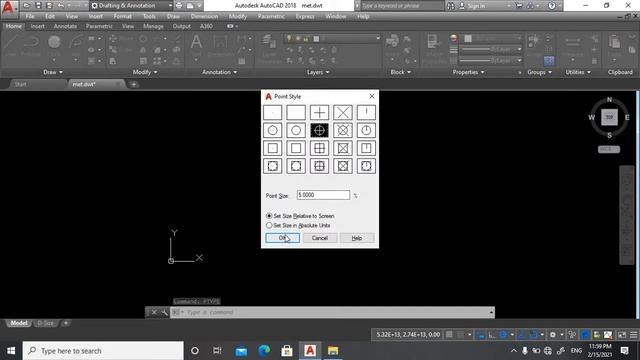Expand the Groups panel flyout
This screenshot has height=360, width=640.
click(x=539, y=72)
